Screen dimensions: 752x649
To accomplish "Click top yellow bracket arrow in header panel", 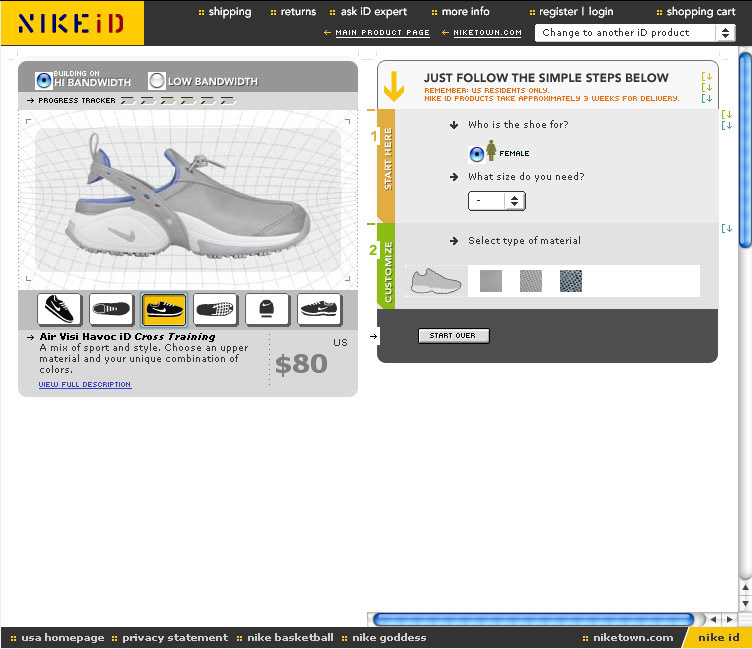I will (x=707, y=76).
